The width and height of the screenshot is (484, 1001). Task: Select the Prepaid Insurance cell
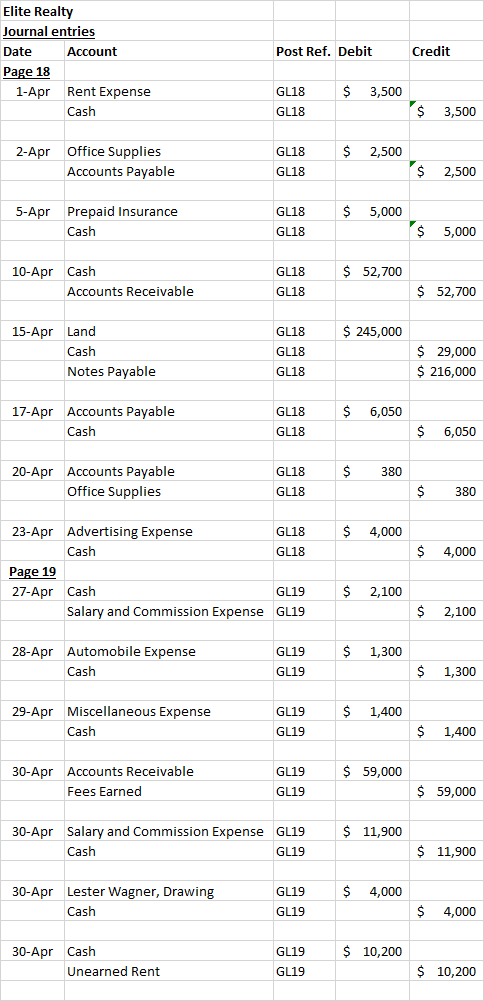[x=169, y=211]
